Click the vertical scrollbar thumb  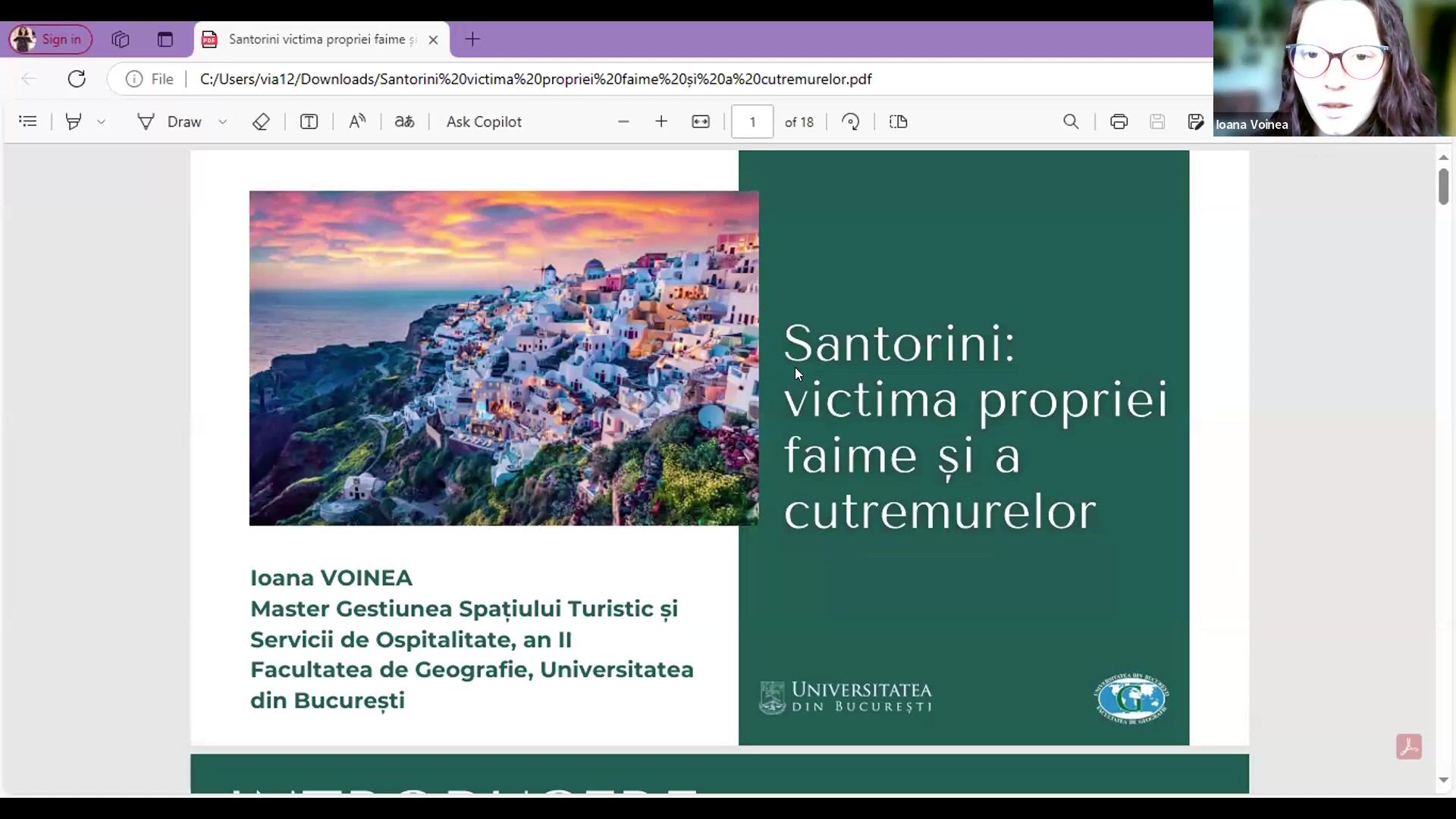tap(1443, 186)
